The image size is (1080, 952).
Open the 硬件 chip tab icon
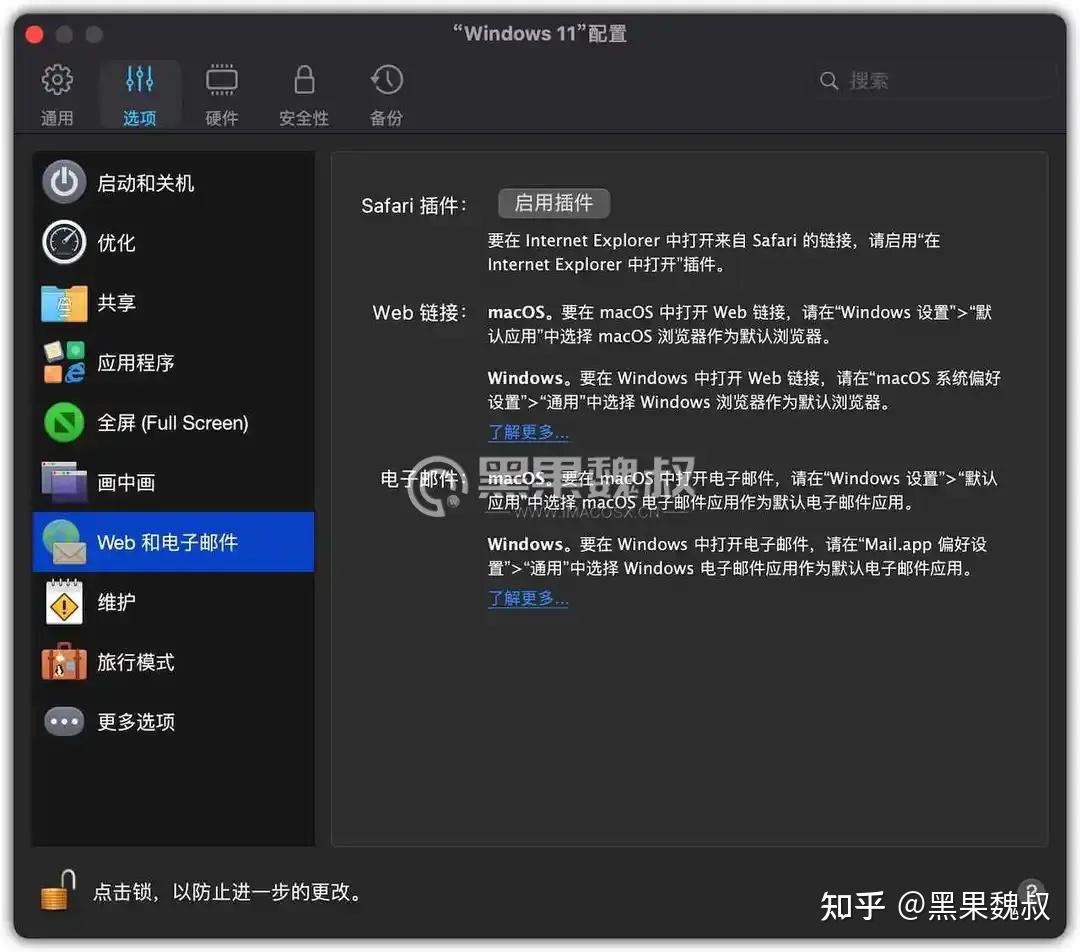click(221, 80)
